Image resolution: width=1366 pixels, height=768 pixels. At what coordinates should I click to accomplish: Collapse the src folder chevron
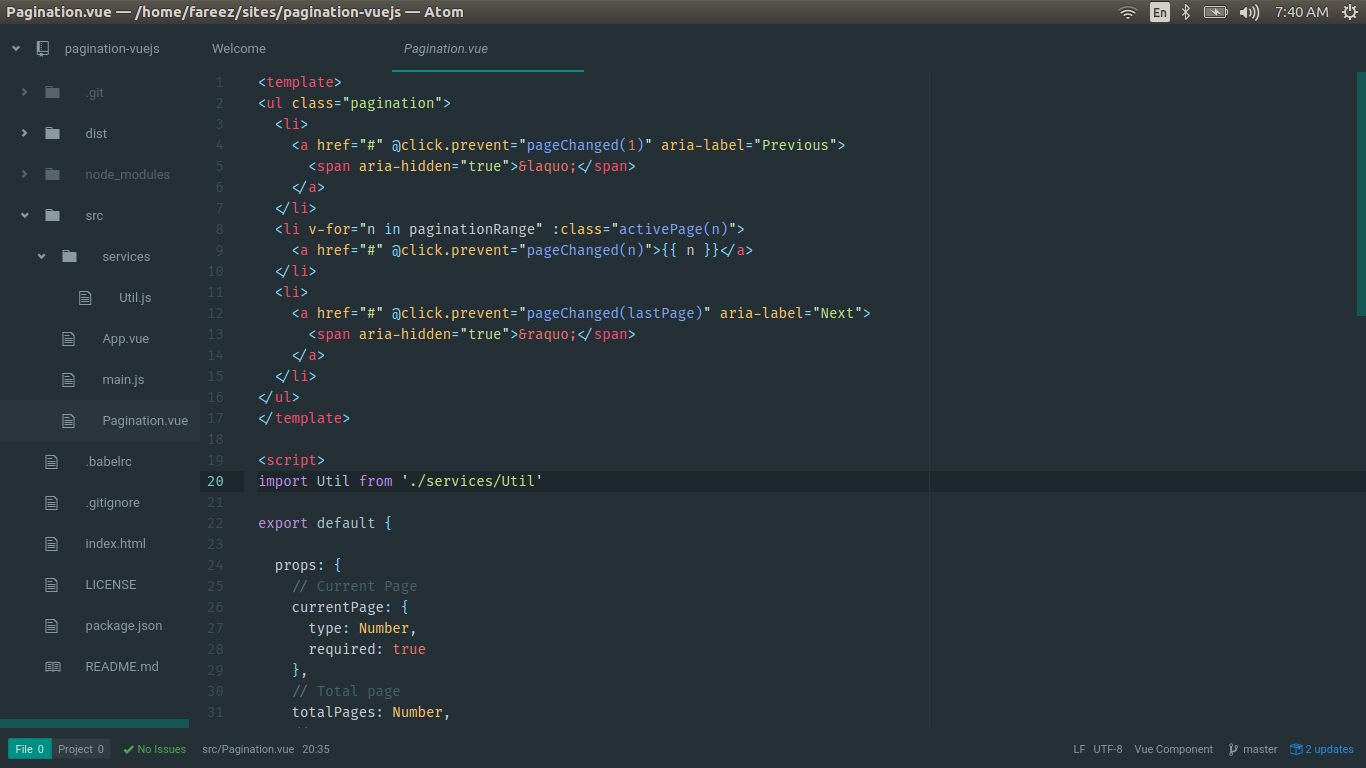[x=24, y=215]
